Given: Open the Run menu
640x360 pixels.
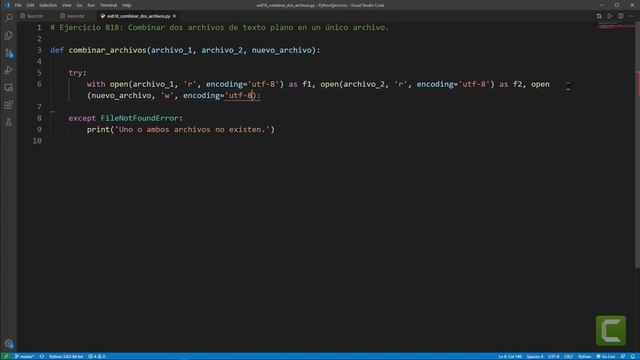Looking at the screenshot, I should point(91,5).
